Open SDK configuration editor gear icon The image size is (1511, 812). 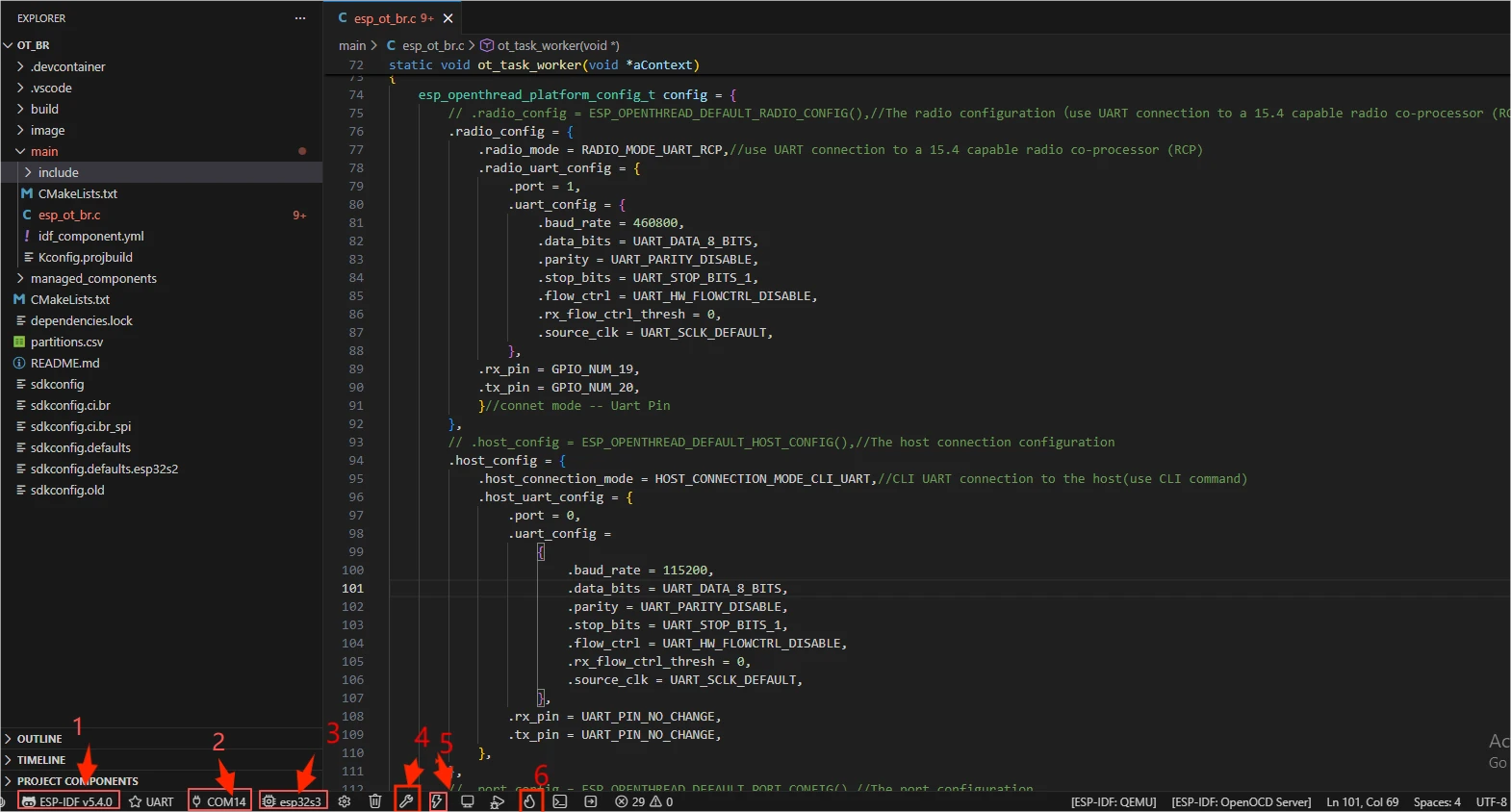345,801
